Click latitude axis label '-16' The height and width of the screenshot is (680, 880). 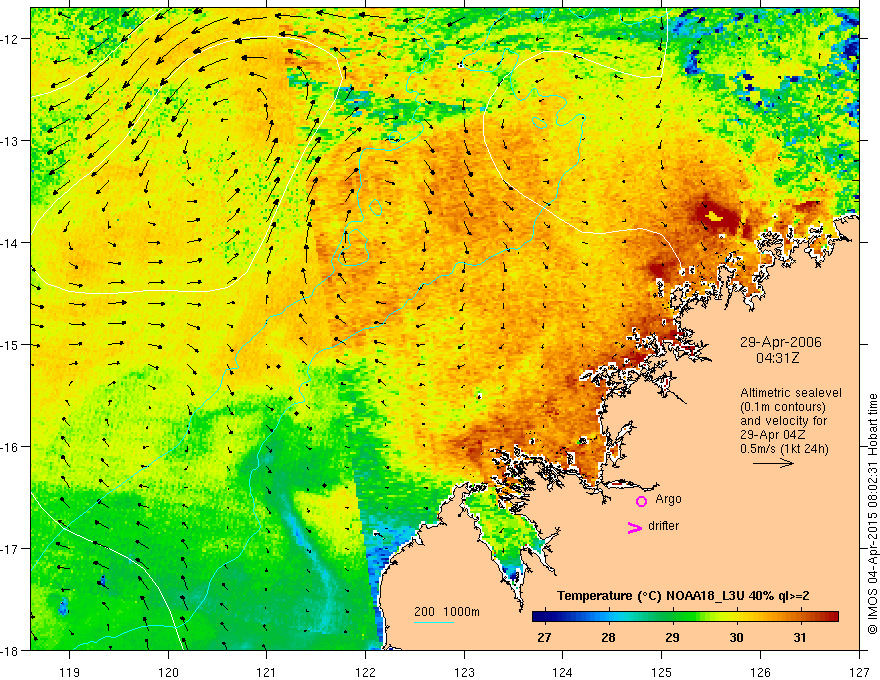(10, 447)
